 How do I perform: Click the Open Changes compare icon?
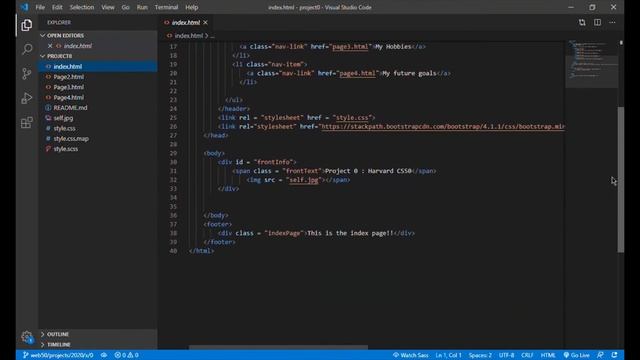[x=582, y=22]
